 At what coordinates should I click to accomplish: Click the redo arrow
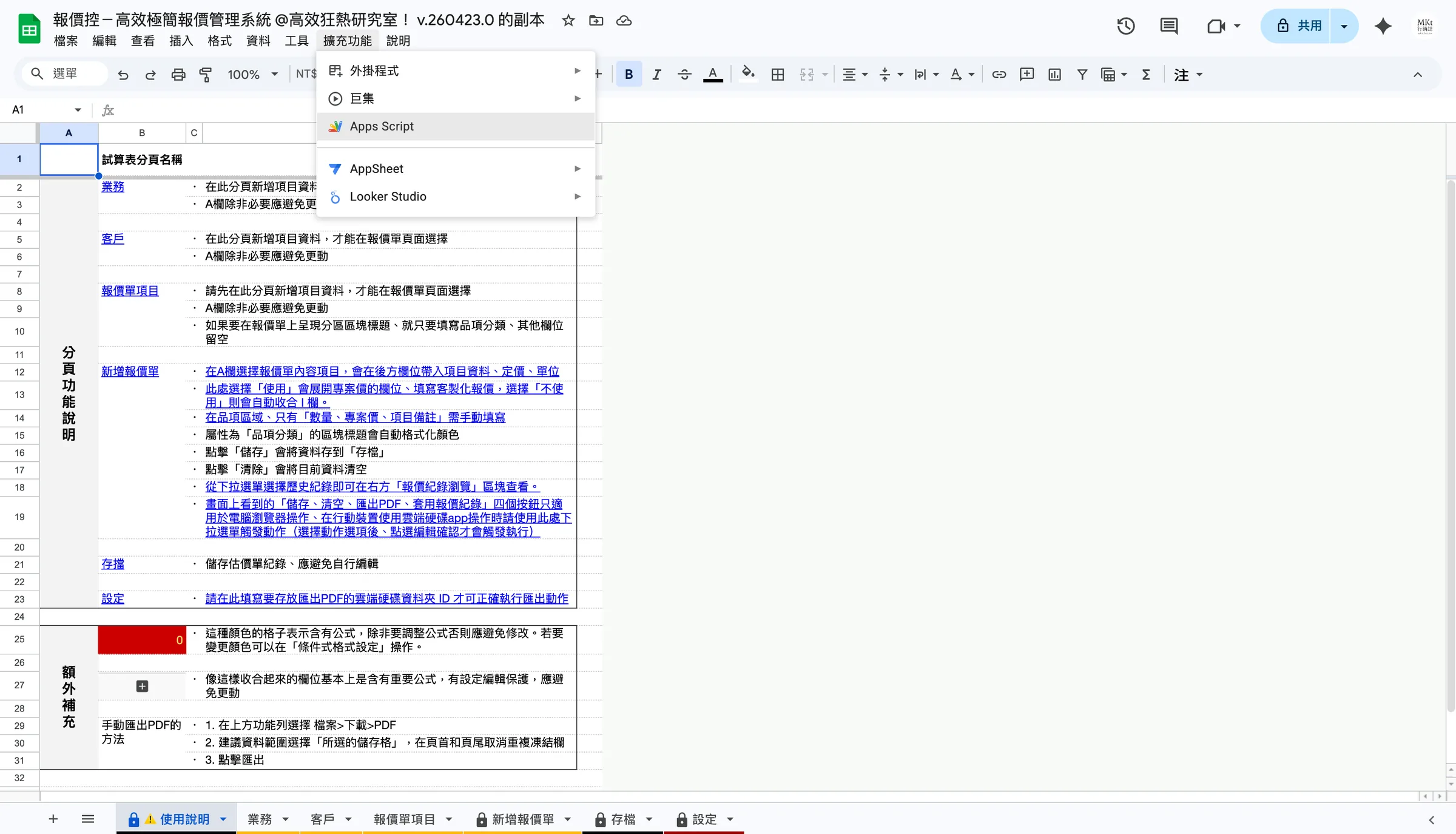coord(150,75)
